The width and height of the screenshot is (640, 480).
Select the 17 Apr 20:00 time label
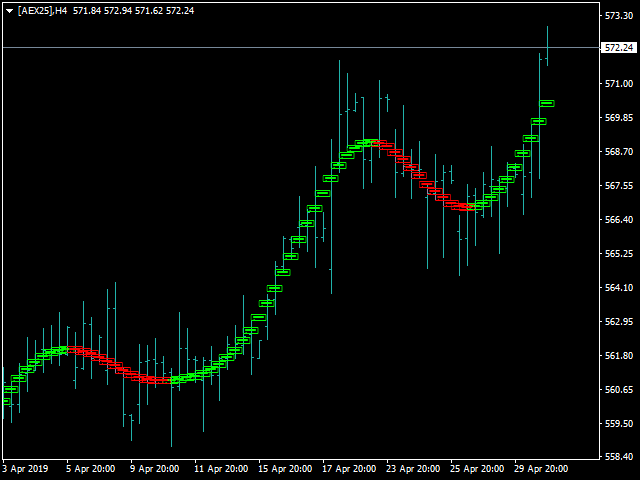349,469
